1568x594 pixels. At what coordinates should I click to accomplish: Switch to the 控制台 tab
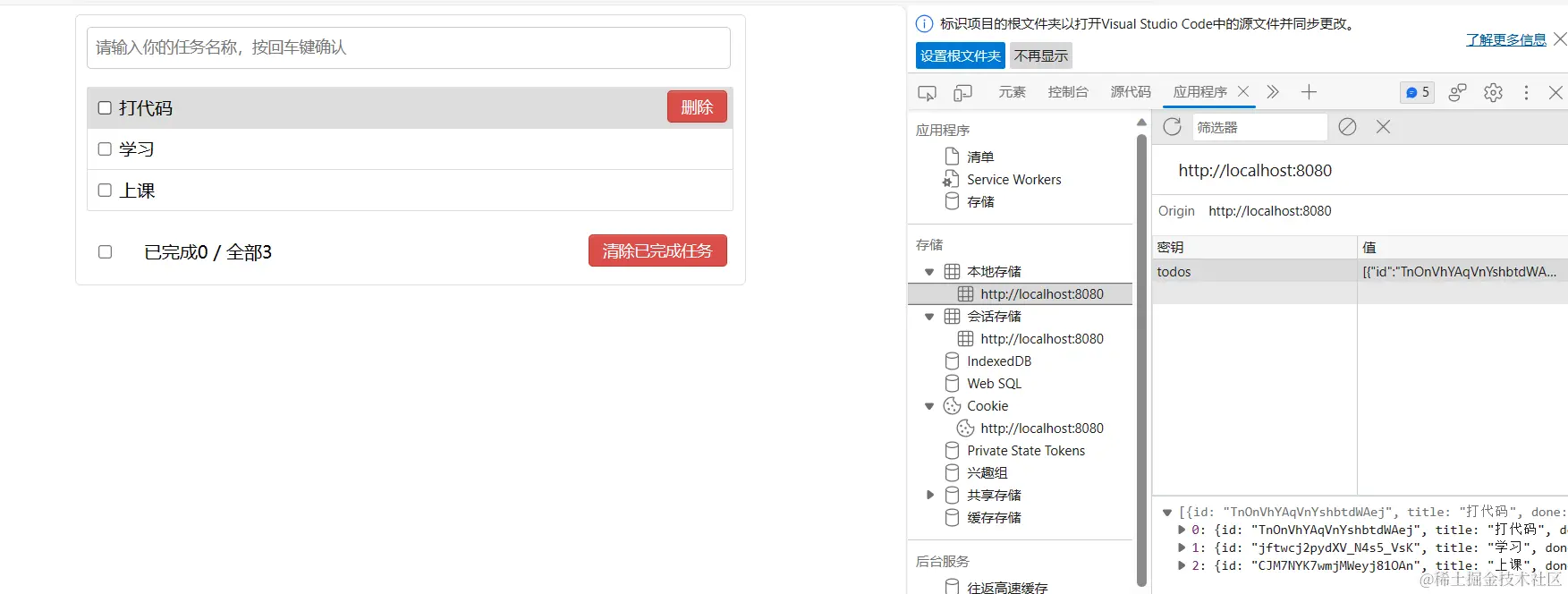pos(1068,92)
